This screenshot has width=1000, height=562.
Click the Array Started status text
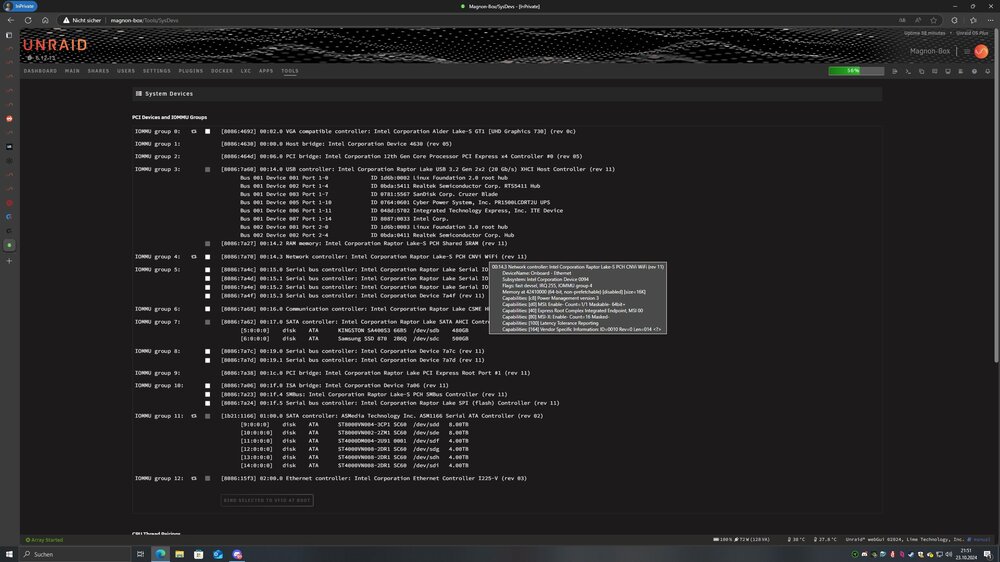[x=47, y=540]
